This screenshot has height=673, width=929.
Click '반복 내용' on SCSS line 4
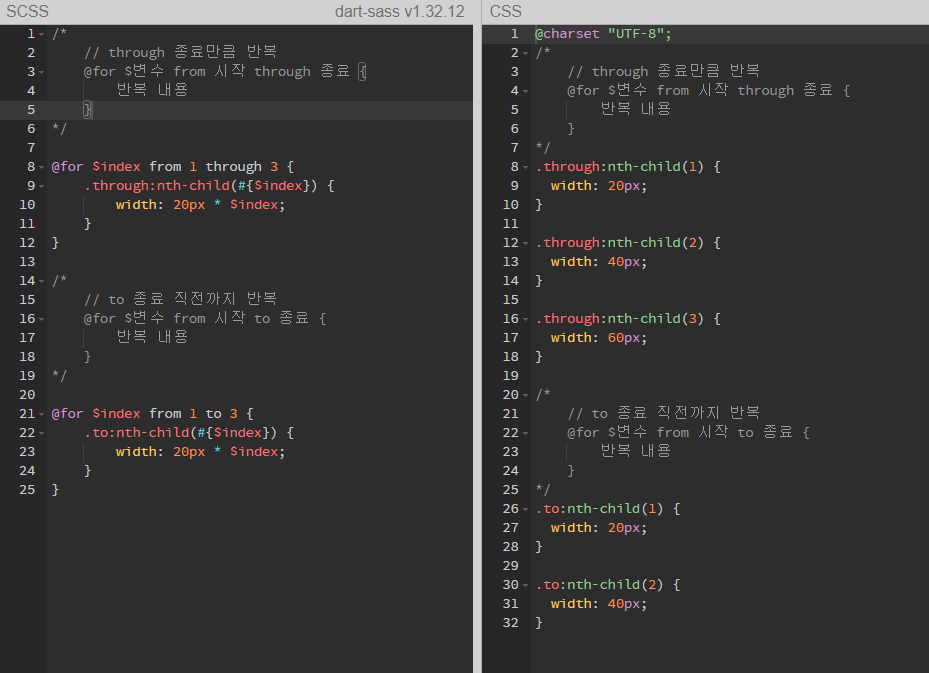pyautogui.click(x=152, y=90)
